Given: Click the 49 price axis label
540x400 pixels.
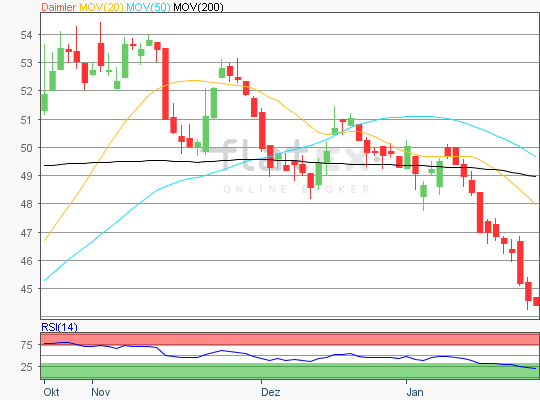Looking at the screenshot, I should (x=26, y=176).
